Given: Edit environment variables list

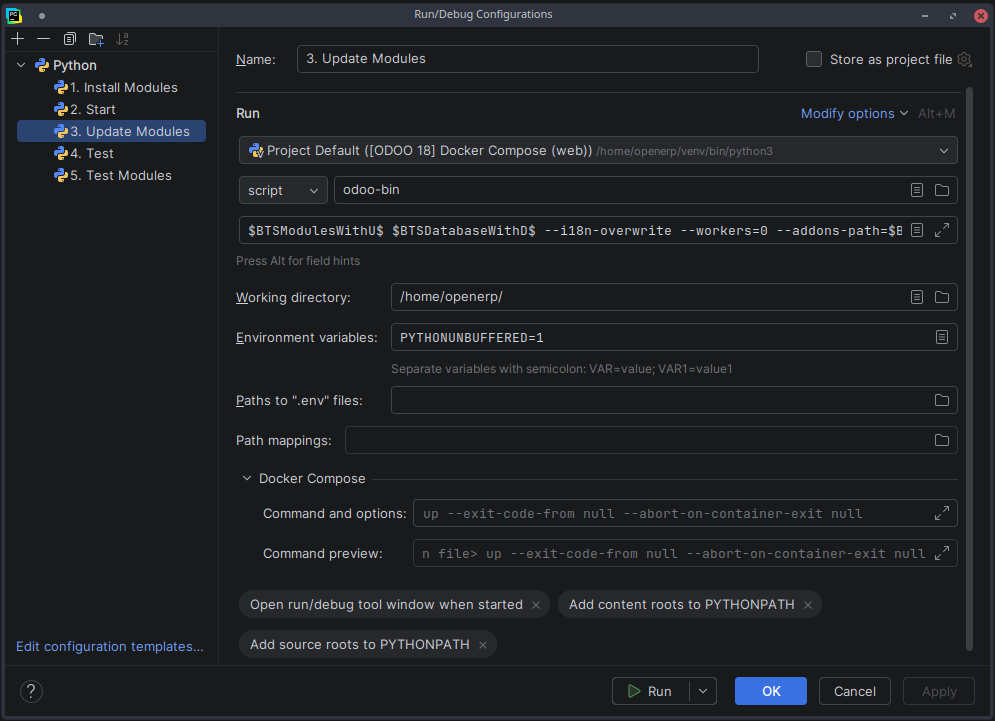Looking at the screenshot, I should coord(942,337).
